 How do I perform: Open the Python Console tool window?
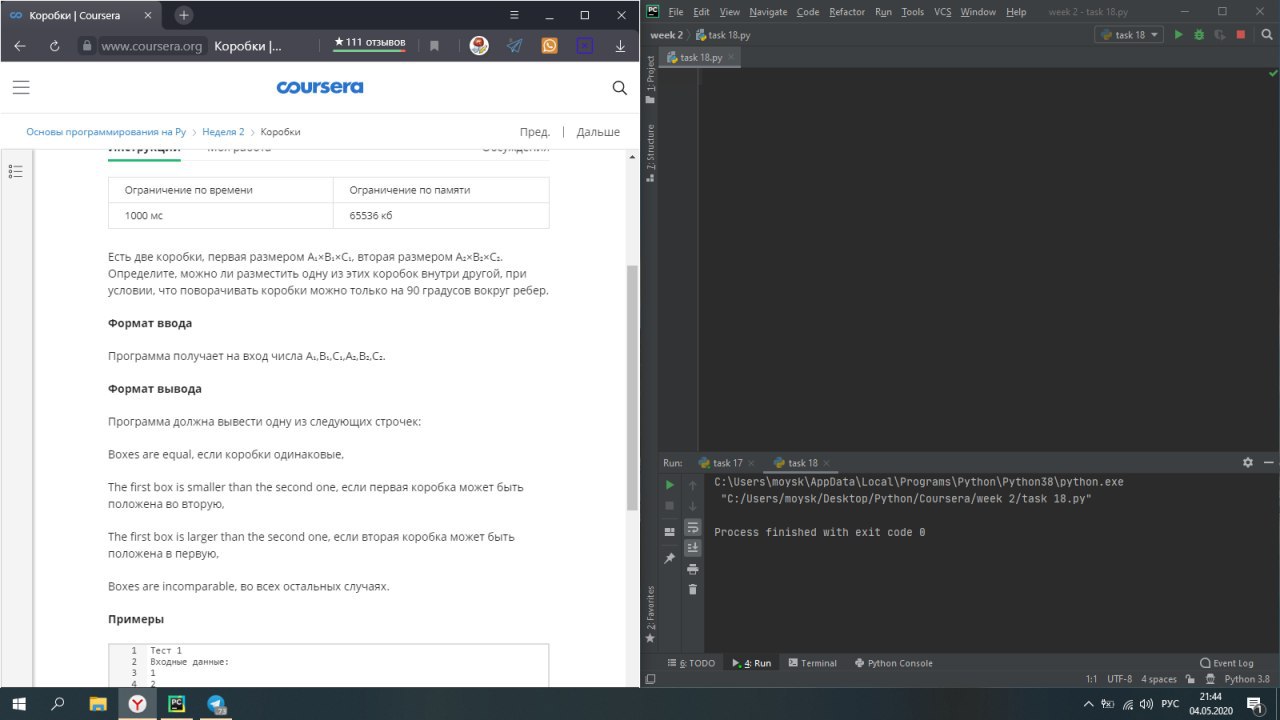click(x=894, y=663)
